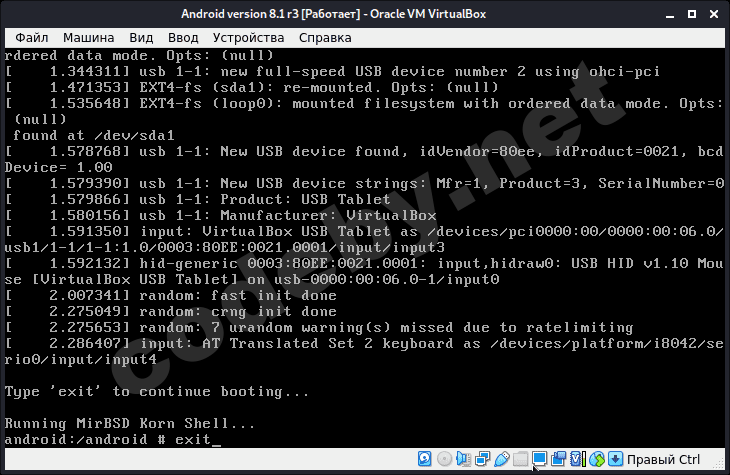This screenshot has width=730, height=475.
Task: Click the Правый Ctrl host key label
Action: (x=663, y=460)
